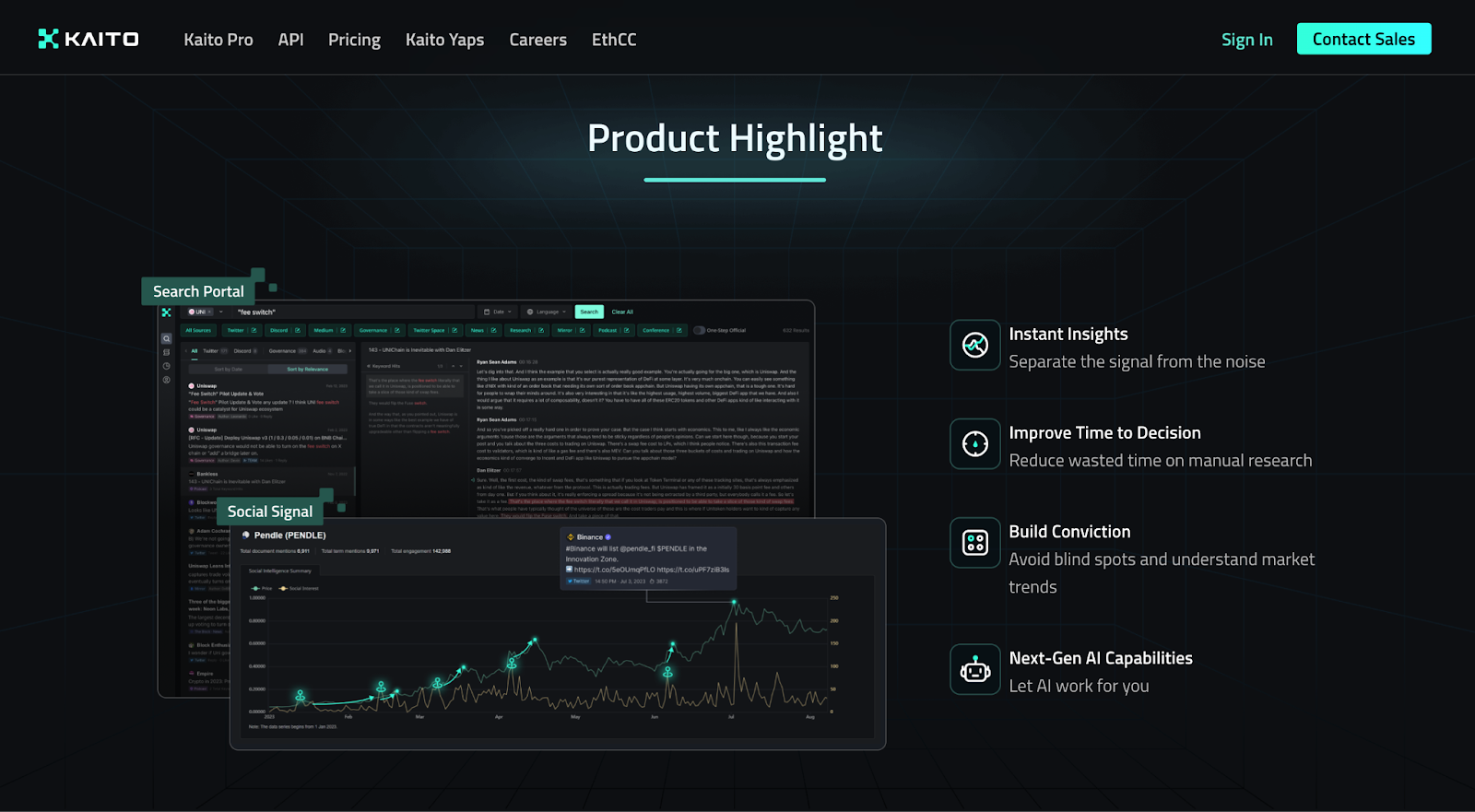Click the Pendle (PENDLE) token logo
The width and height of the screenshot is (1475, 812).
click(x=246, y=535)
